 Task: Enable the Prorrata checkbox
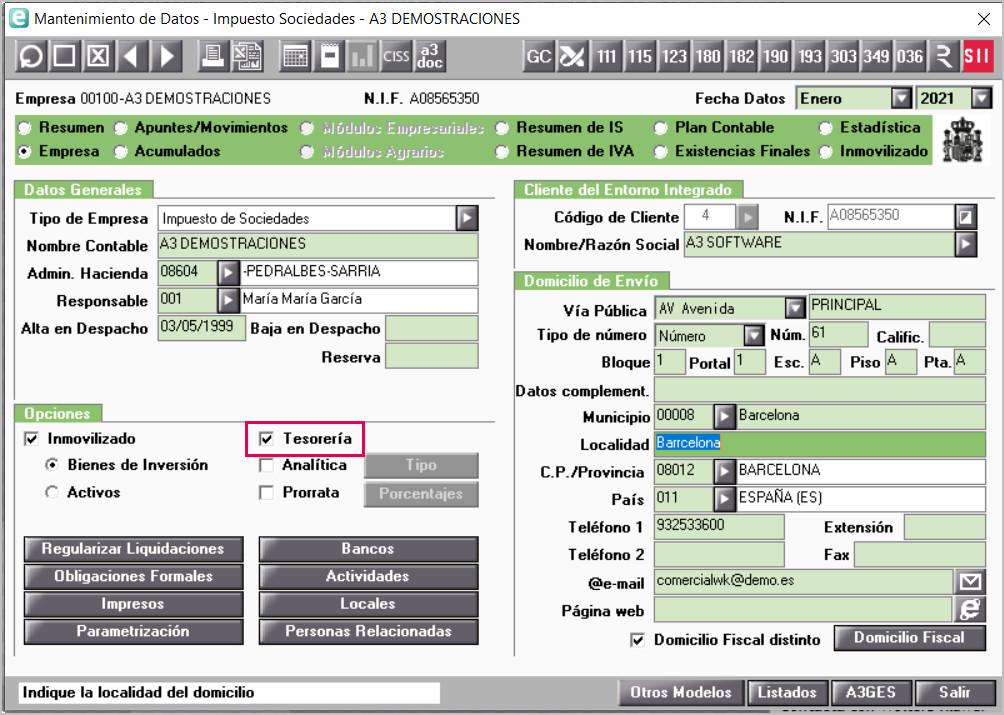[266, 493]
